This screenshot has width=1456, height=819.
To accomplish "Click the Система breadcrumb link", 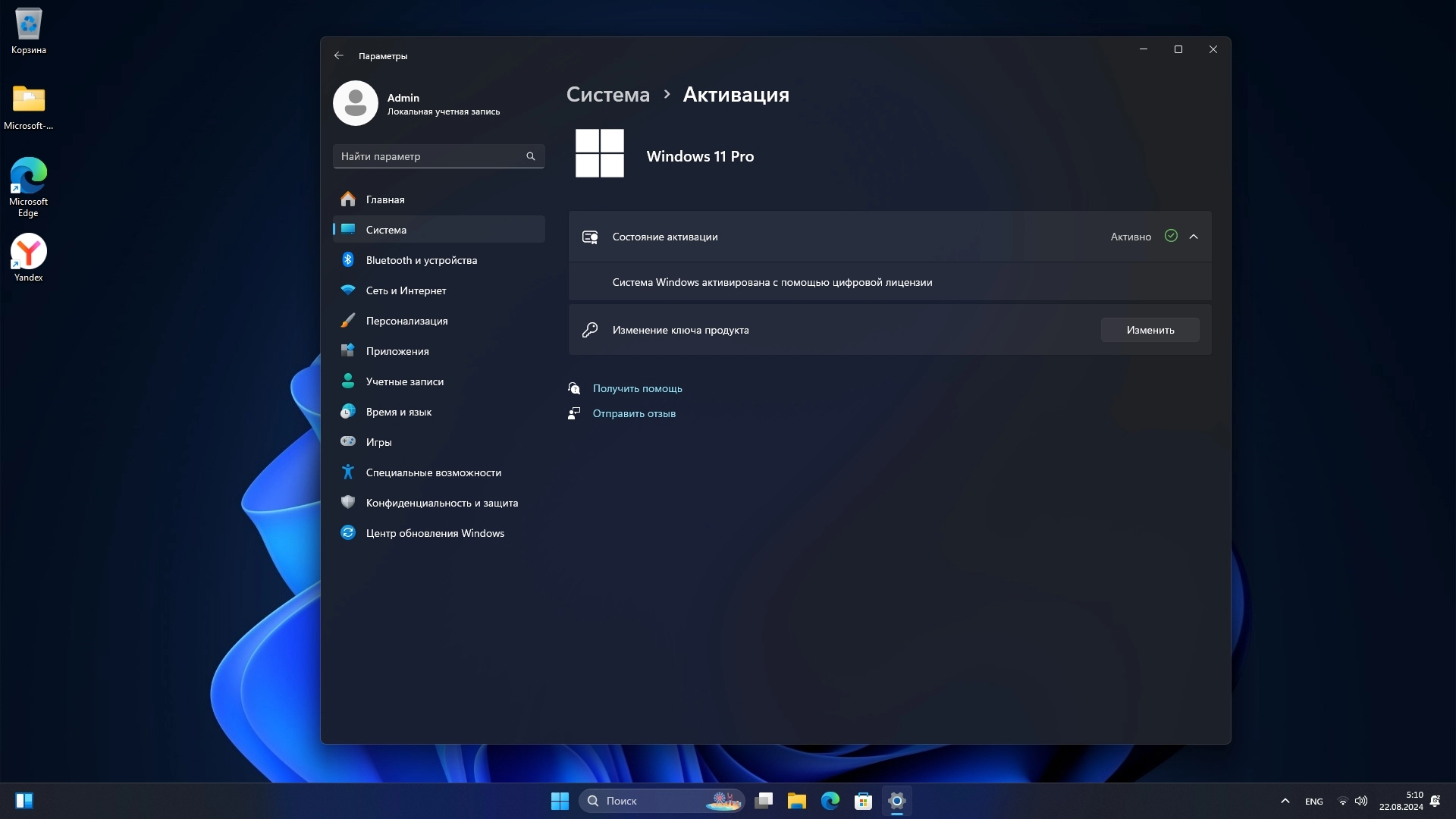I will tap(607, 95).
